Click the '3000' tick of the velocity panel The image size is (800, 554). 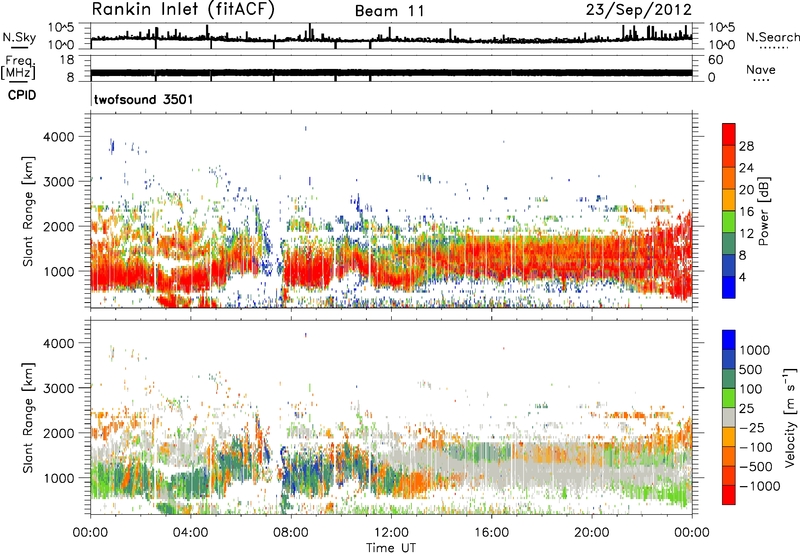(x=59, y=388)
